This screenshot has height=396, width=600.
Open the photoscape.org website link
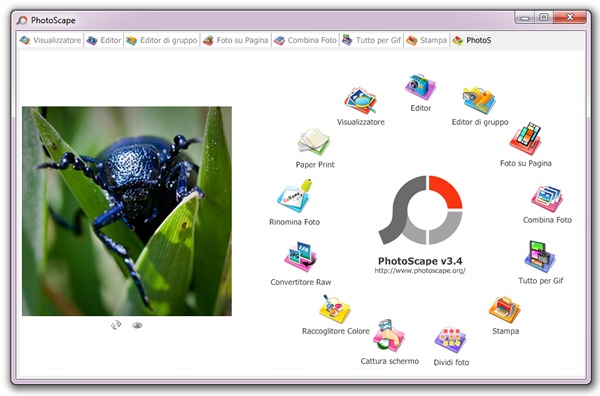point(420,271)
